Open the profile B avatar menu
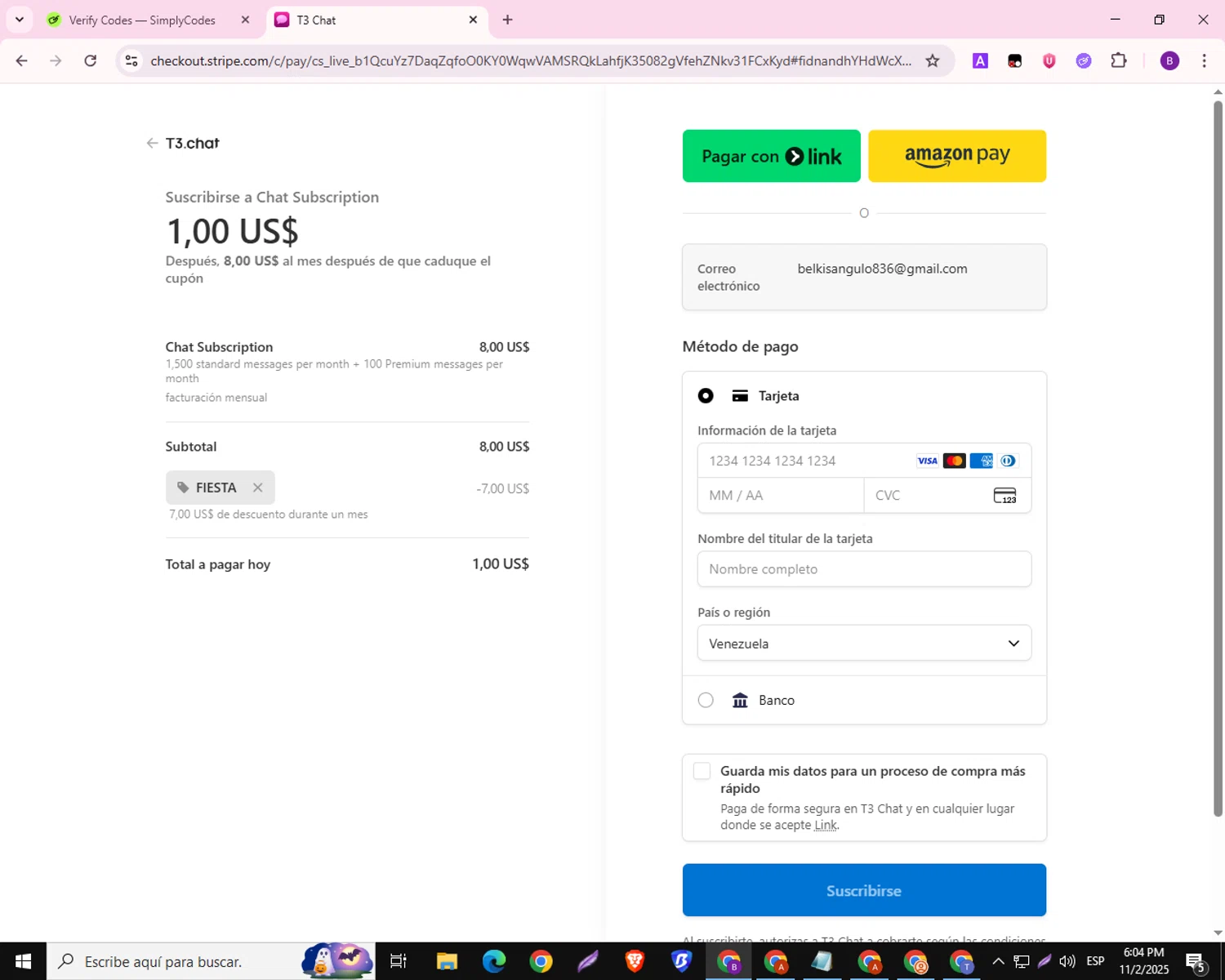 tap(1169, 60)
